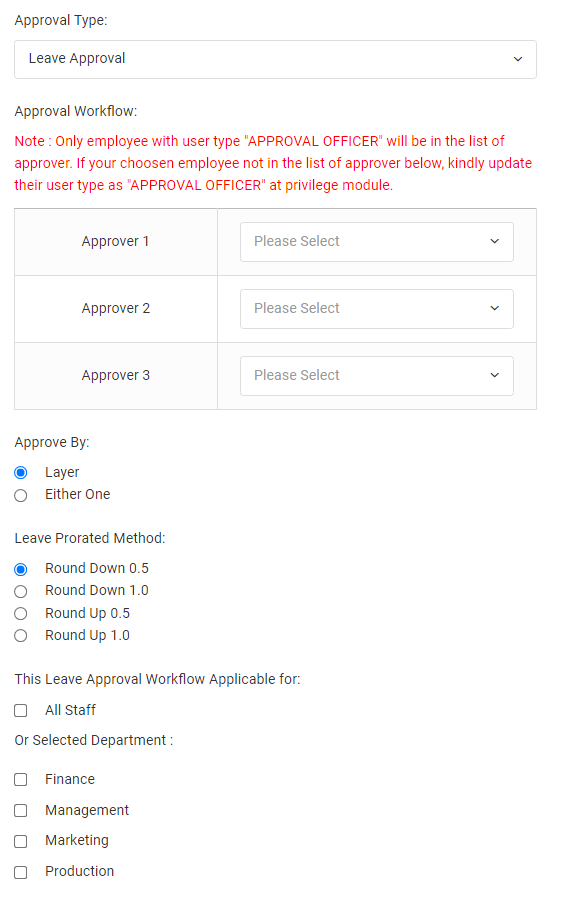
Task: Choose Round Down 0.5 prorated method
Action: pyautogui.click(x=21, y=569)
